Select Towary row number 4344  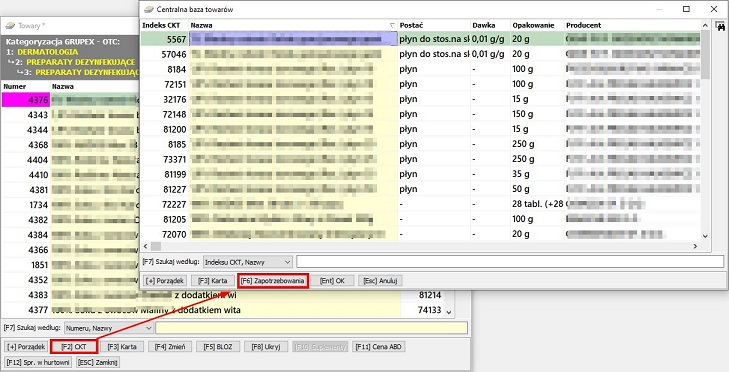71,130
